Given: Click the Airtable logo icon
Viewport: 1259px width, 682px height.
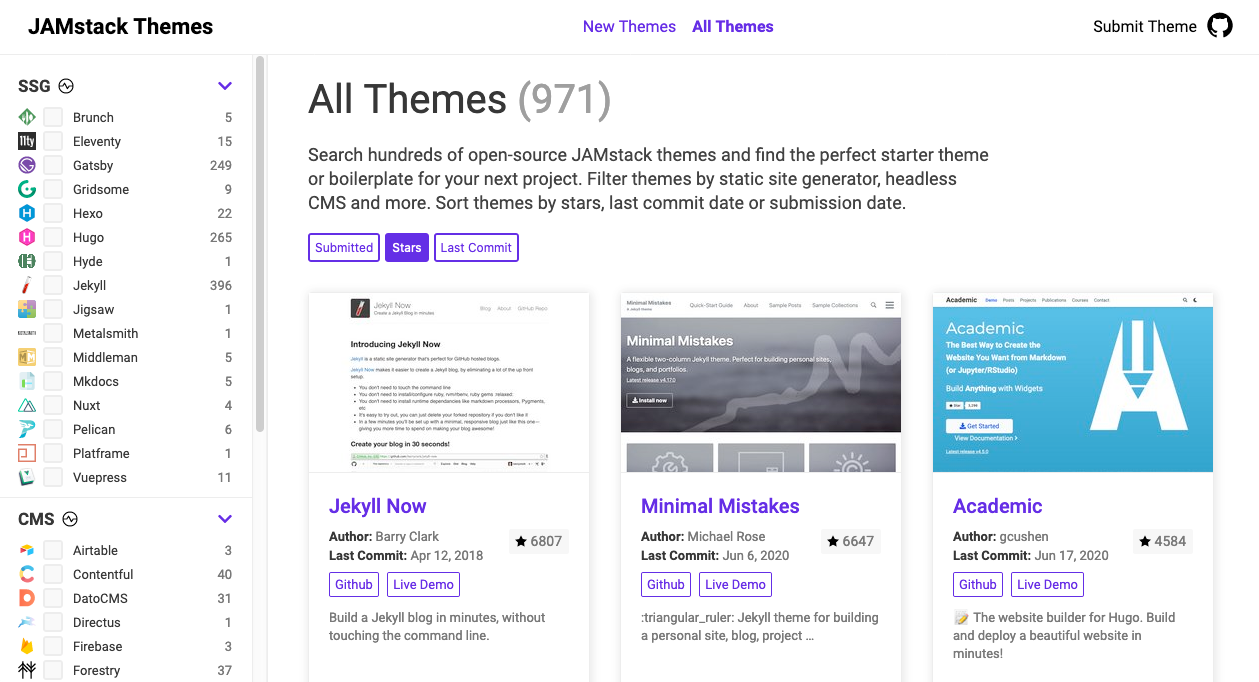Looking at the screenshot, I should pyautogui.click(x=27, y=550).
